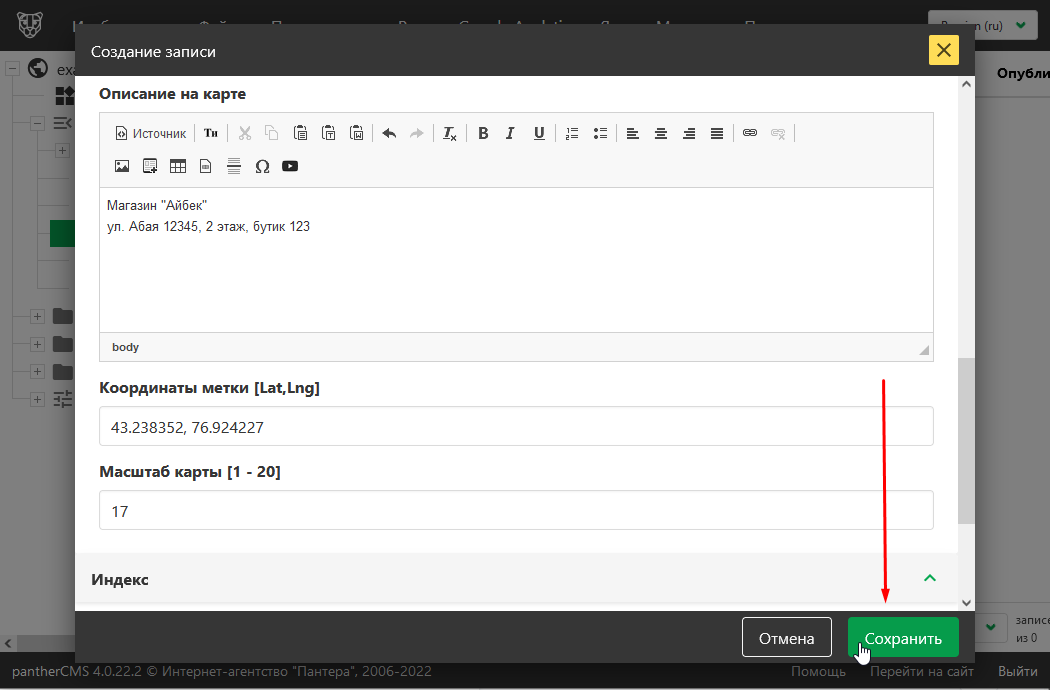Click the Сохранить button
Viewport: 1050px width, 690px height.
click(903, 638)
